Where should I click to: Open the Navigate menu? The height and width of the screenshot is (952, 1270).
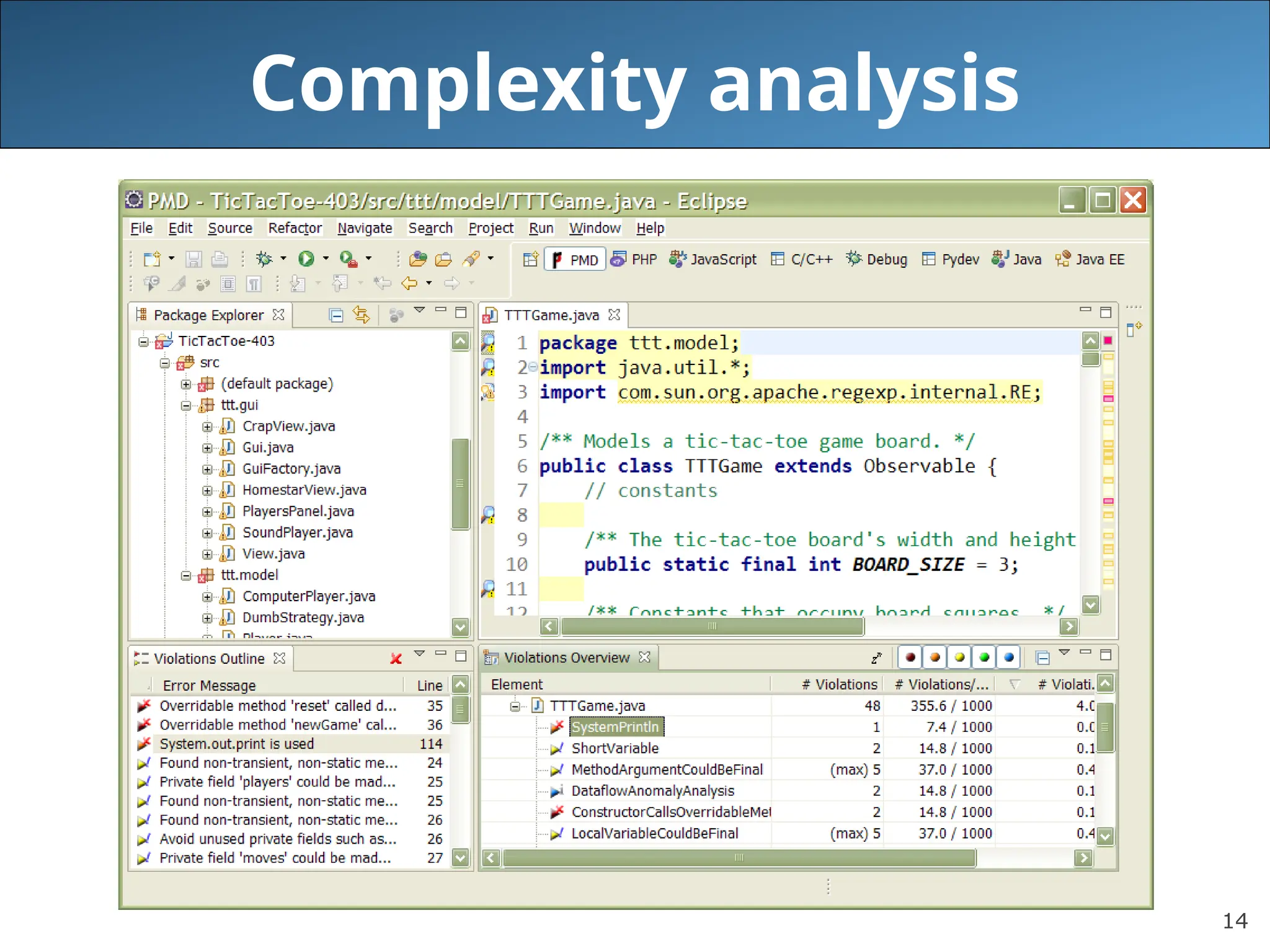tap(365, 228)
